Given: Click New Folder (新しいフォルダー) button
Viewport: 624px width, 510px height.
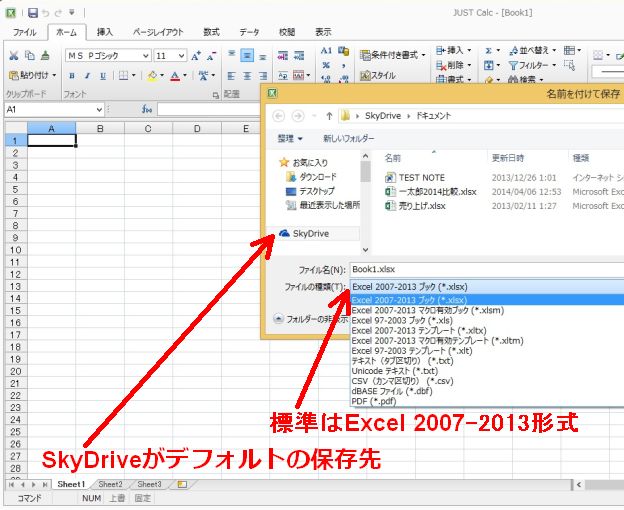Looking at the screenshot, I should (x=349, y=138).
